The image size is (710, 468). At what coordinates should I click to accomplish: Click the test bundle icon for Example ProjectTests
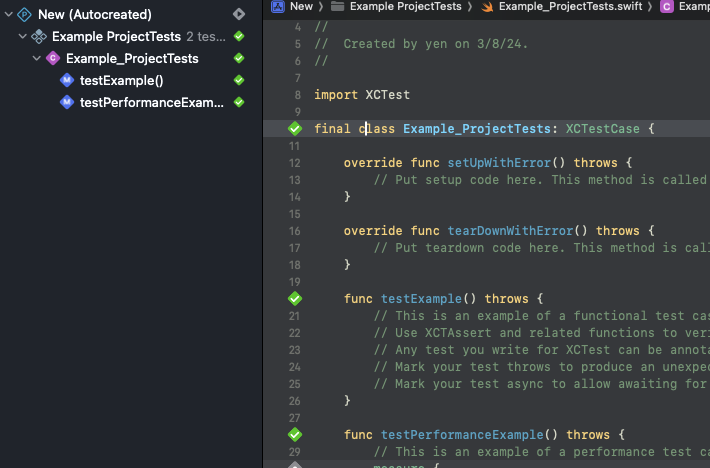[x=39, y=36]
